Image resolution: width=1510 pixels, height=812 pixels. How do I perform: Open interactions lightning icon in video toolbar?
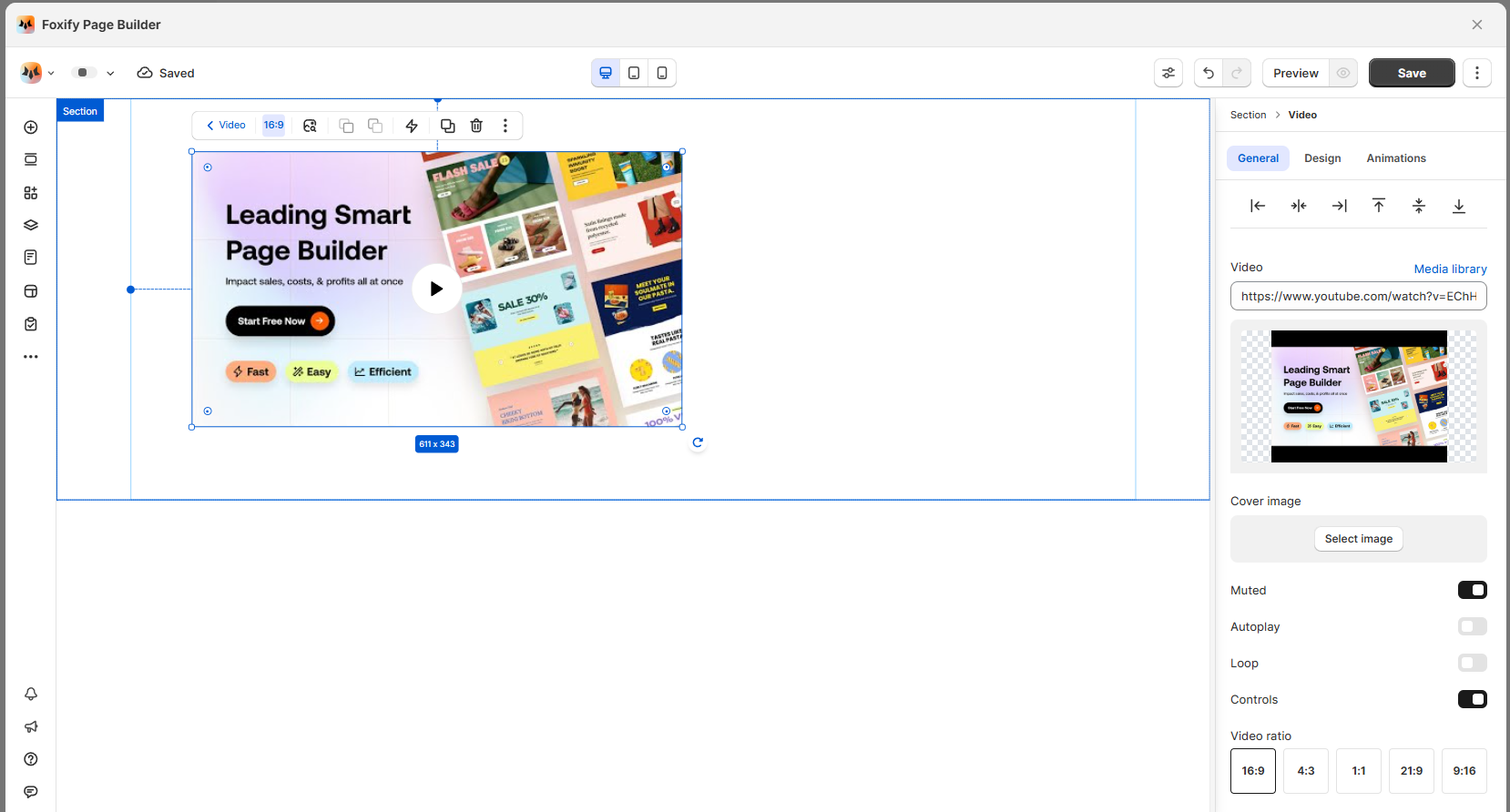tap(412, 126)
